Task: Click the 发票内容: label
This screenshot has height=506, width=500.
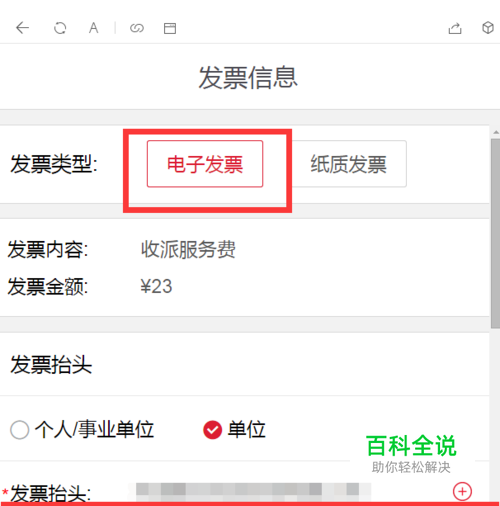Action: tap(48, 250)
